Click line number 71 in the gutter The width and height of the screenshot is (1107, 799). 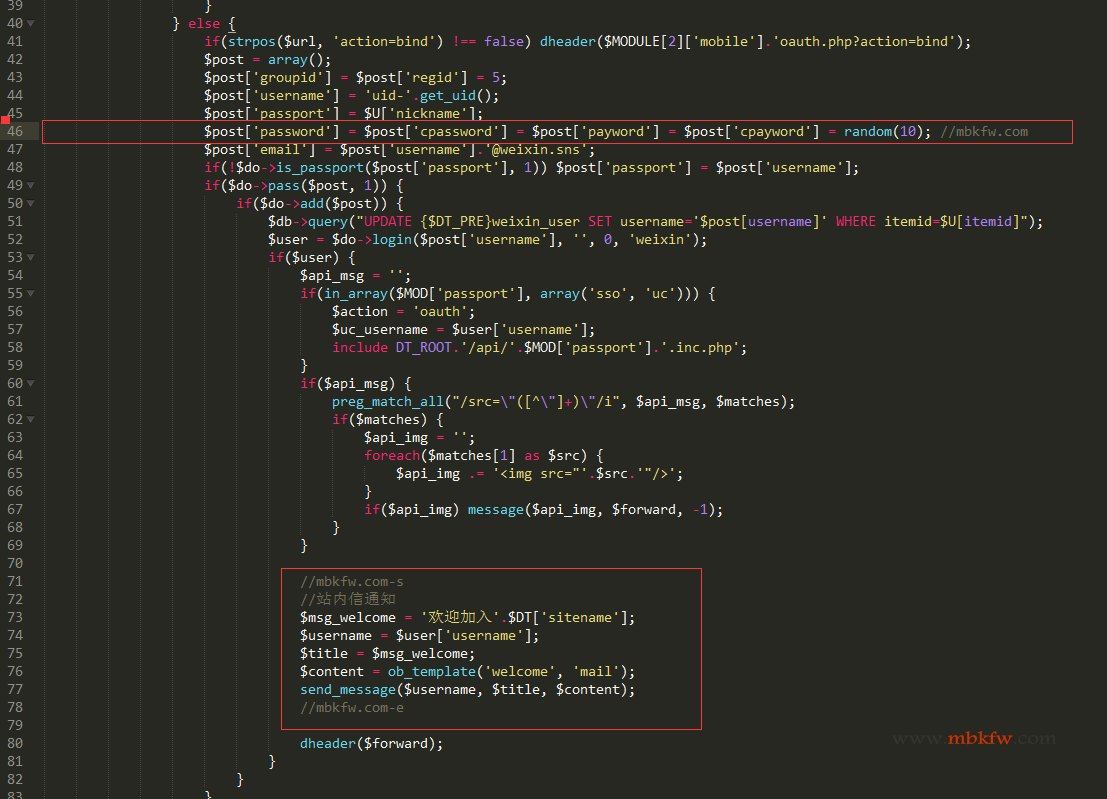(x=14, y=581)
